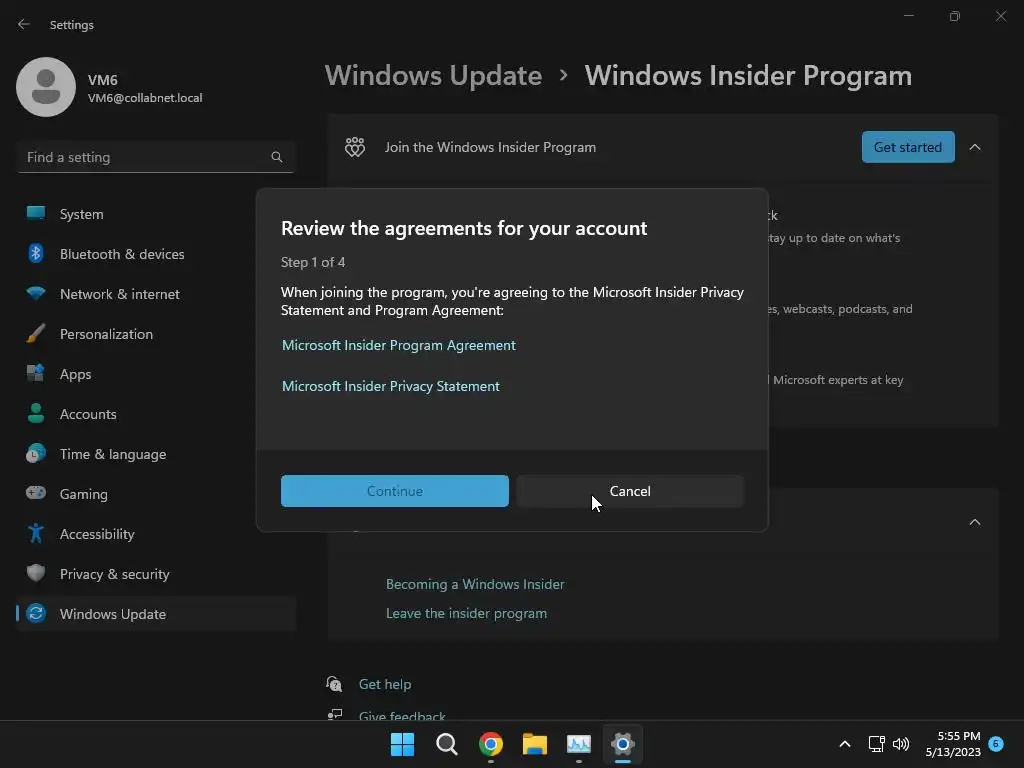The image size is (1024, 768).
Task: Collapse the section containing Becoming a Windows Insider
Action: (x=974, y=522)
